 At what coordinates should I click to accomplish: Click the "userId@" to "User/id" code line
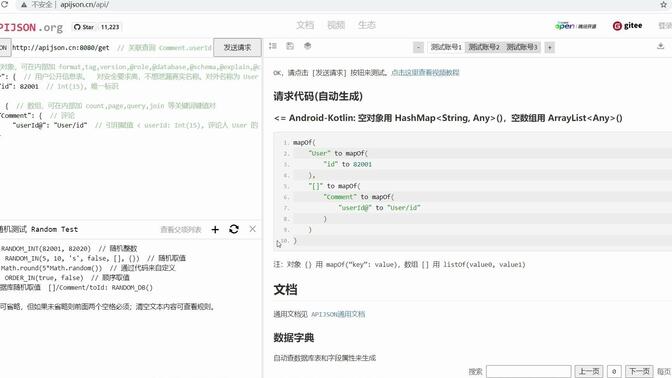click(x=379, y=207)
